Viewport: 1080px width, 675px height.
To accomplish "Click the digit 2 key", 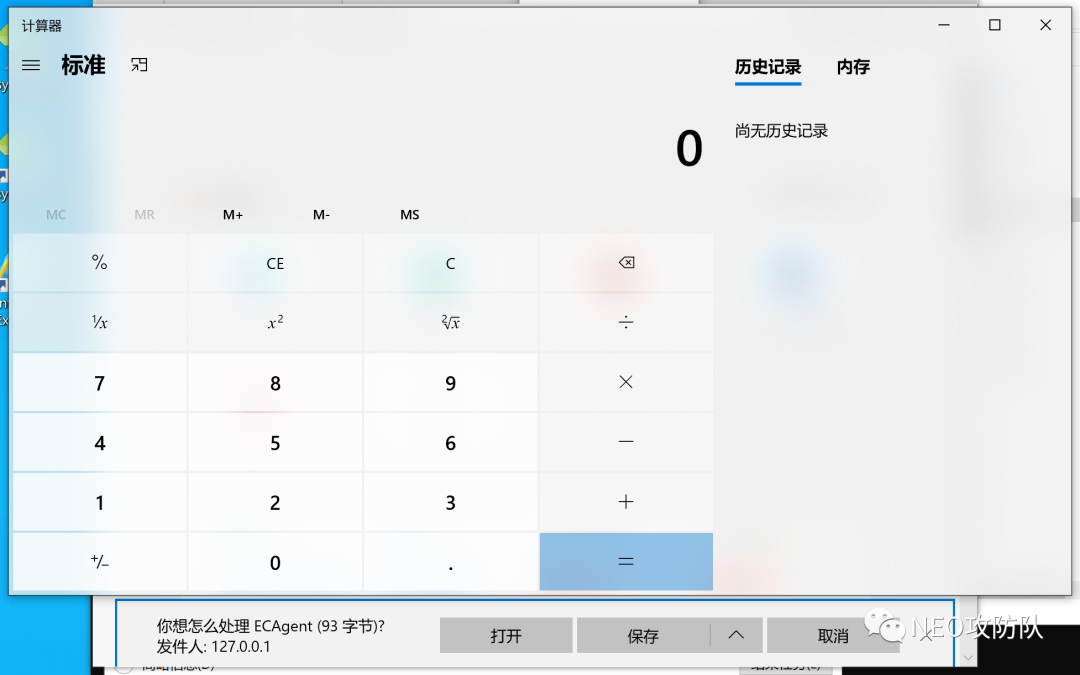I will point(276,502).
